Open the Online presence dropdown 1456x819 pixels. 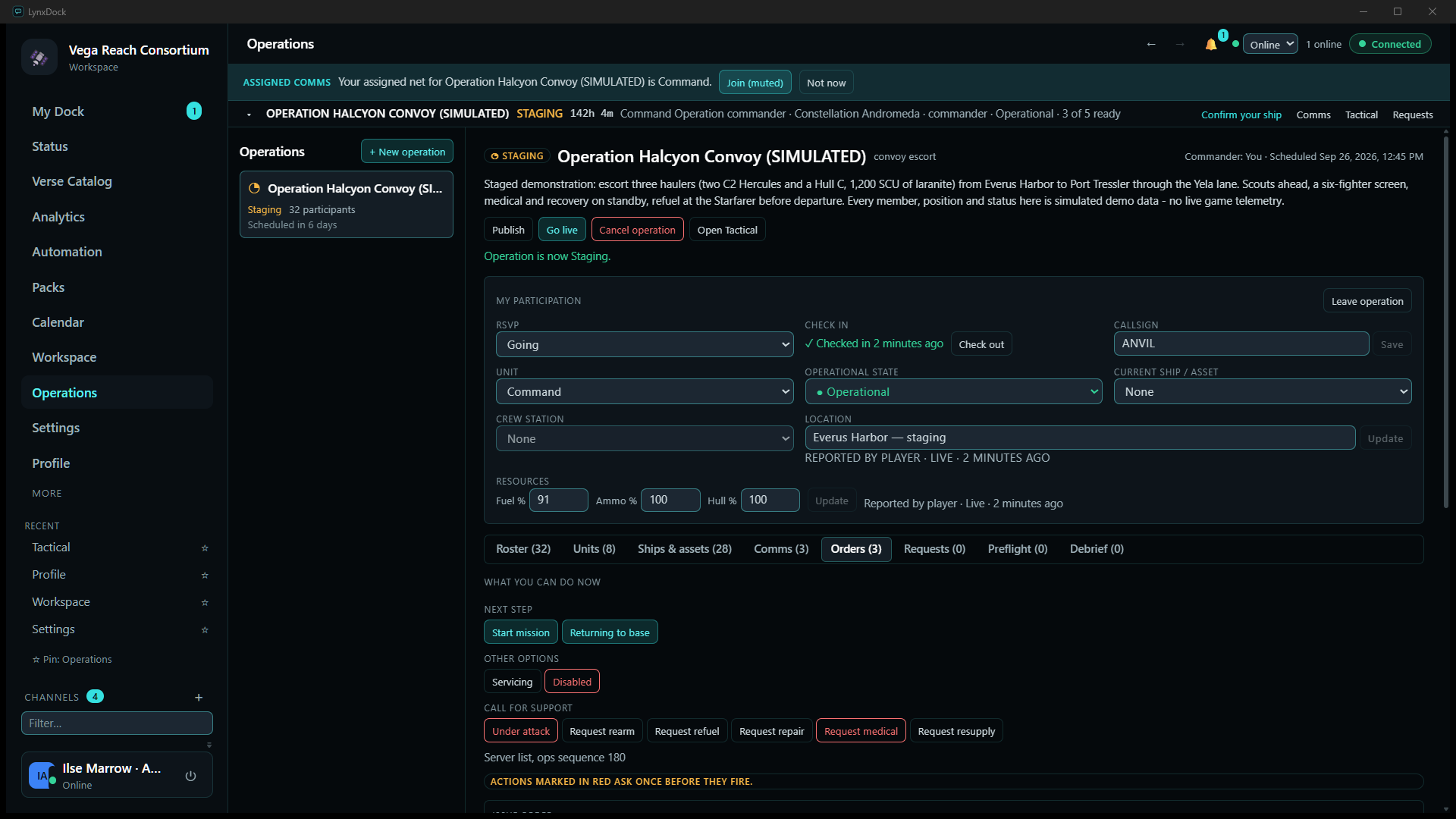(1270, 45)
